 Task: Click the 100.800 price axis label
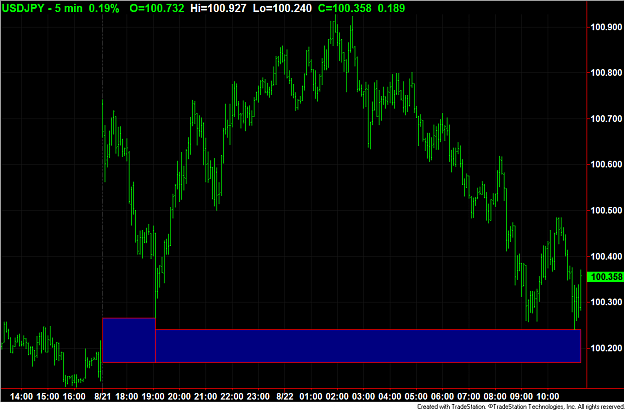(606, 73)
